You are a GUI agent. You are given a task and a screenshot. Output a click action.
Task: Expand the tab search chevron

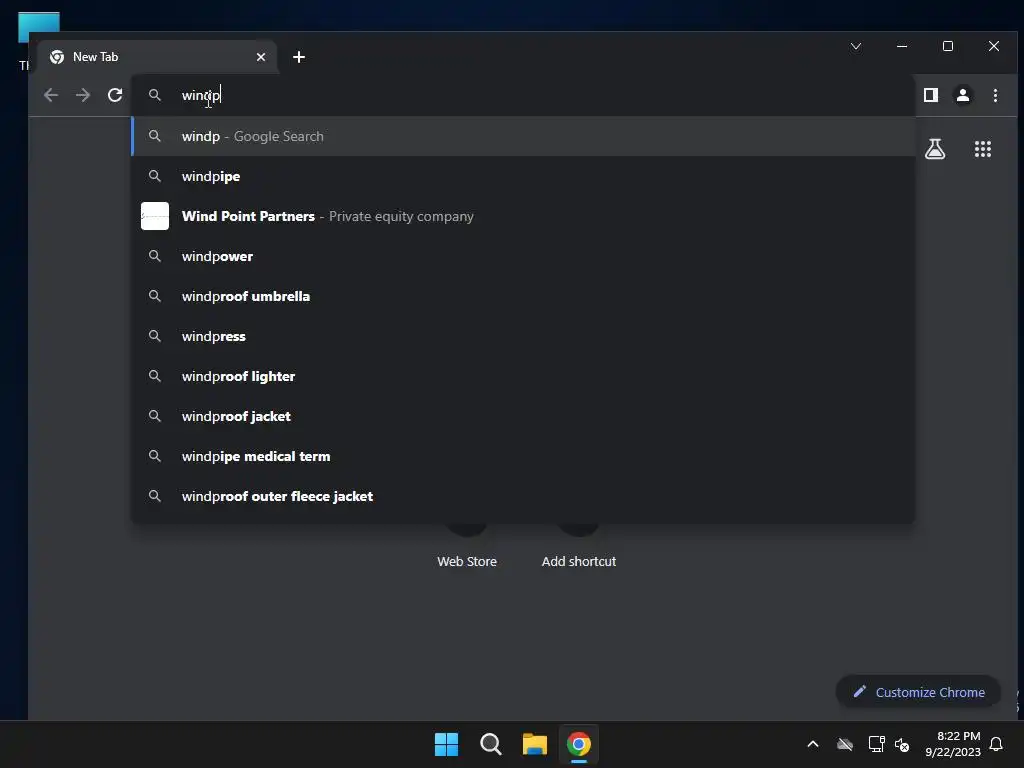pos(856,46)
